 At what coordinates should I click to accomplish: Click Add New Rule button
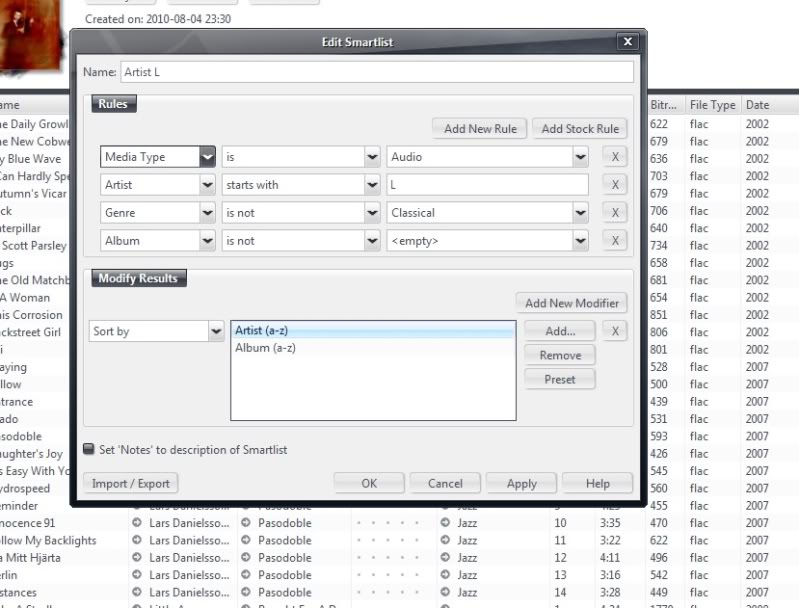click(480, 128)
